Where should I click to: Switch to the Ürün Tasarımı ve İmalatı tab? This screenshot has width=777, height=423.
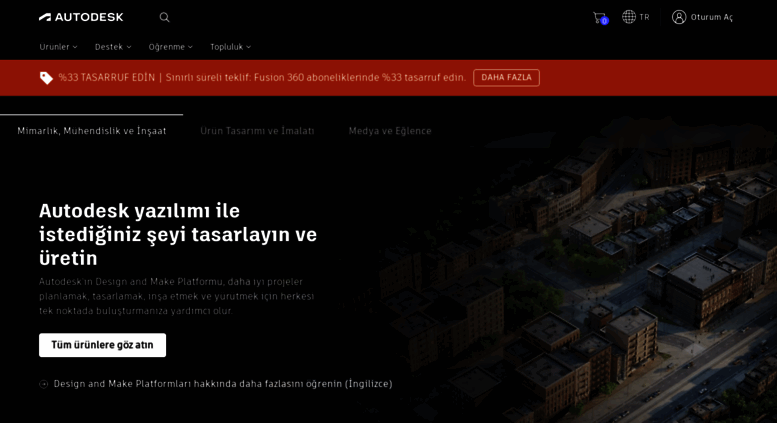tap(257, 131)
